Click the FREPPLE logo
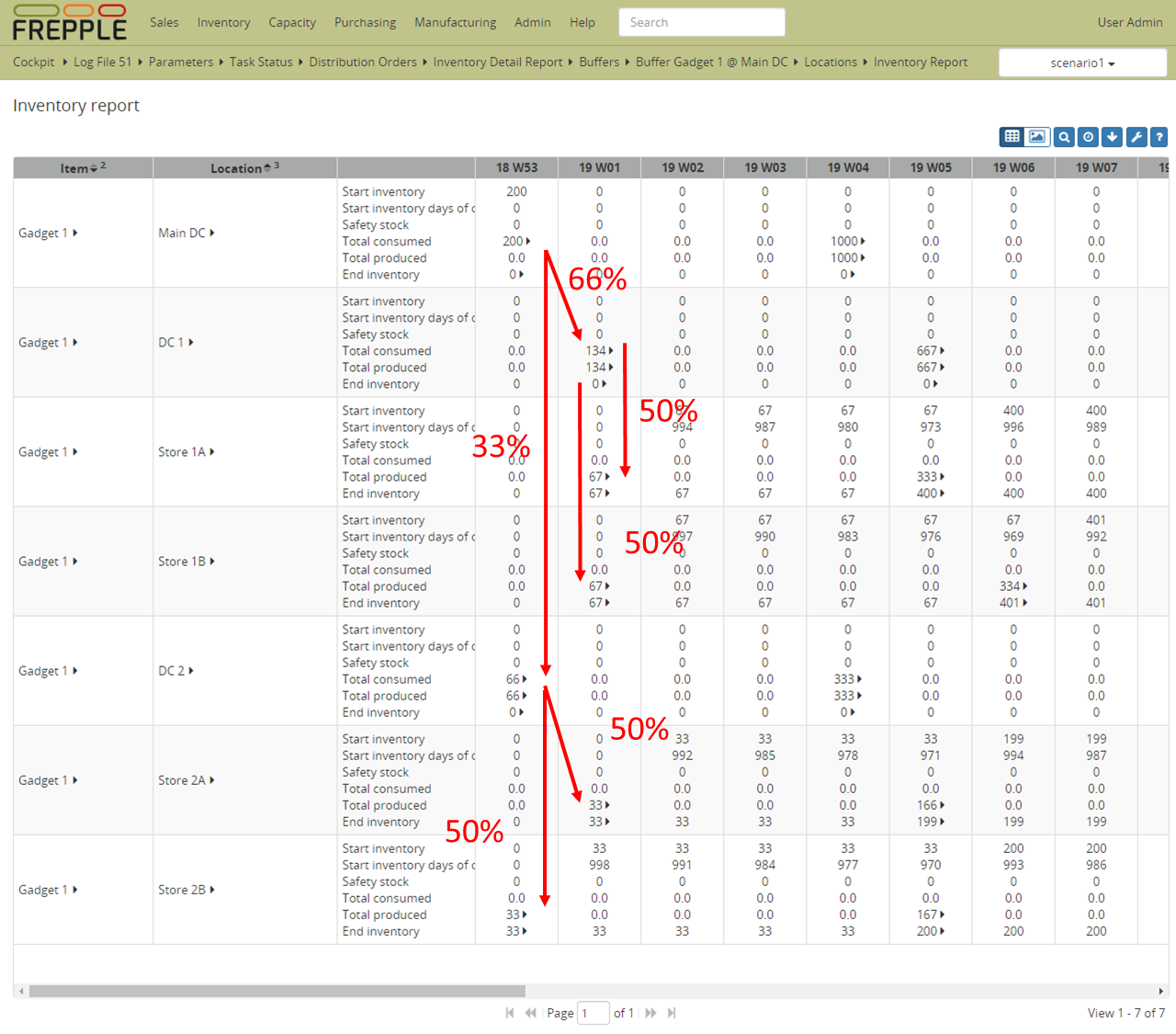Screen dimensions: 1176x1034 (x=70, y=23)
